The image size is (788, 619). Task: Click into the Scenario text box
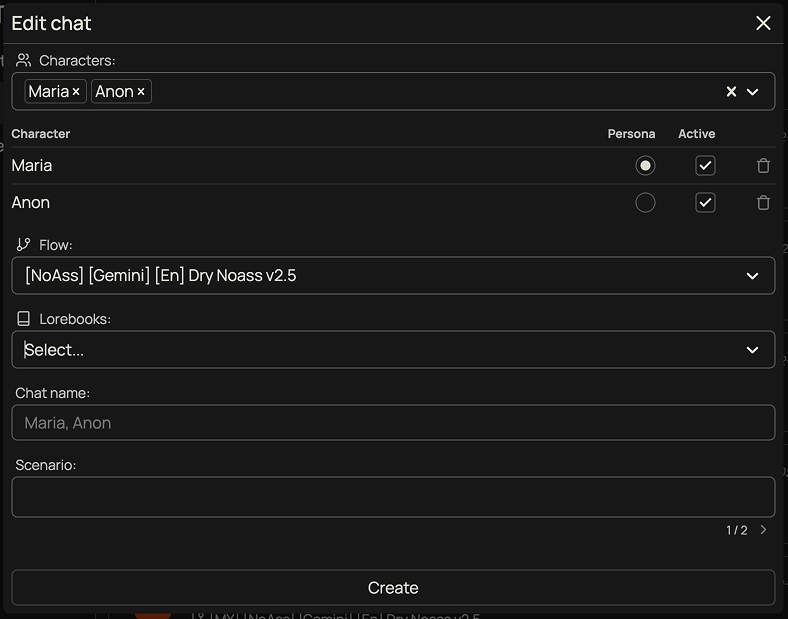pyautogui.click(x=393, y=497)
